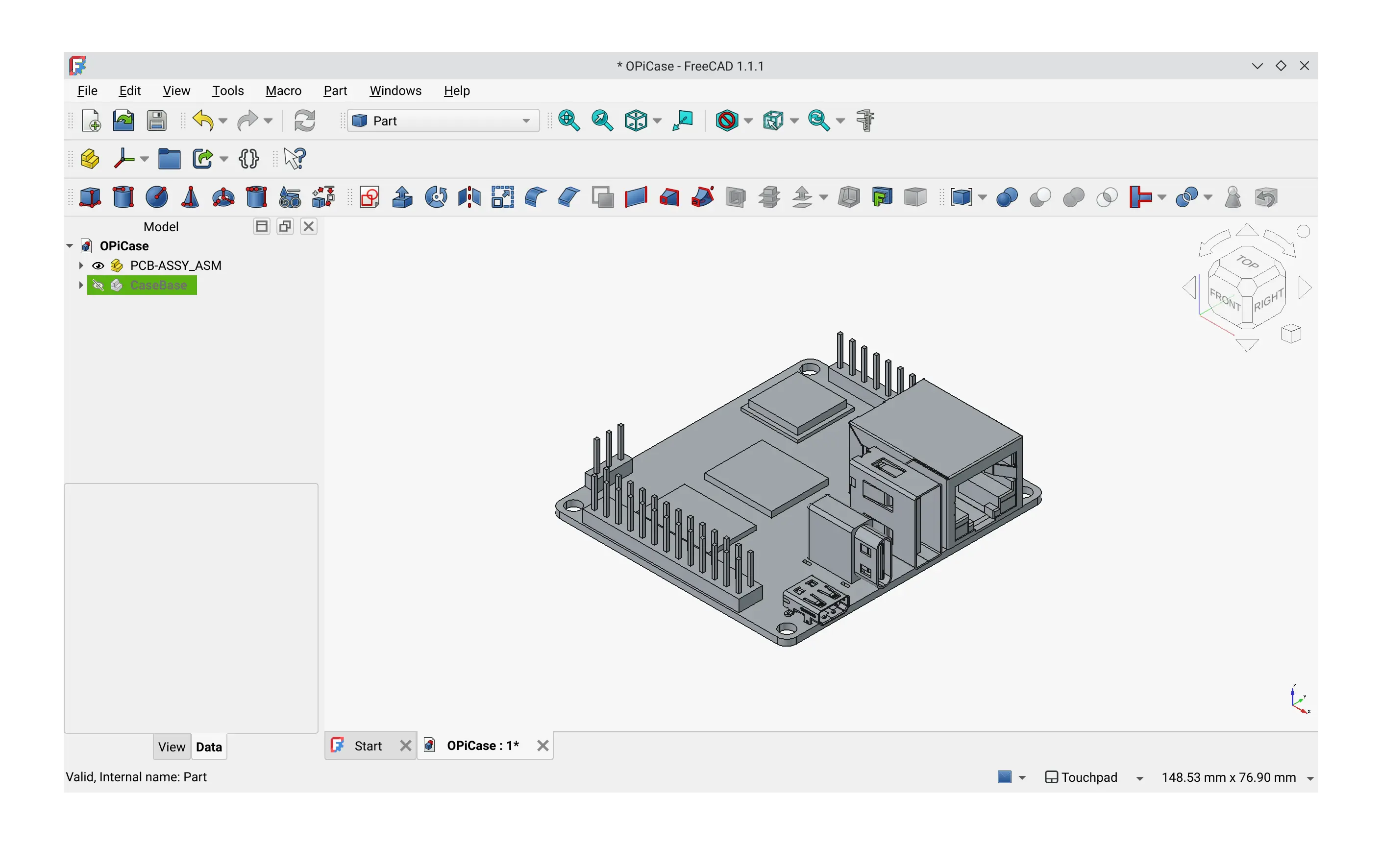Viewport: 1382px width, 868px height.
Task: Open the View menu
Action: tap(176, 91)
